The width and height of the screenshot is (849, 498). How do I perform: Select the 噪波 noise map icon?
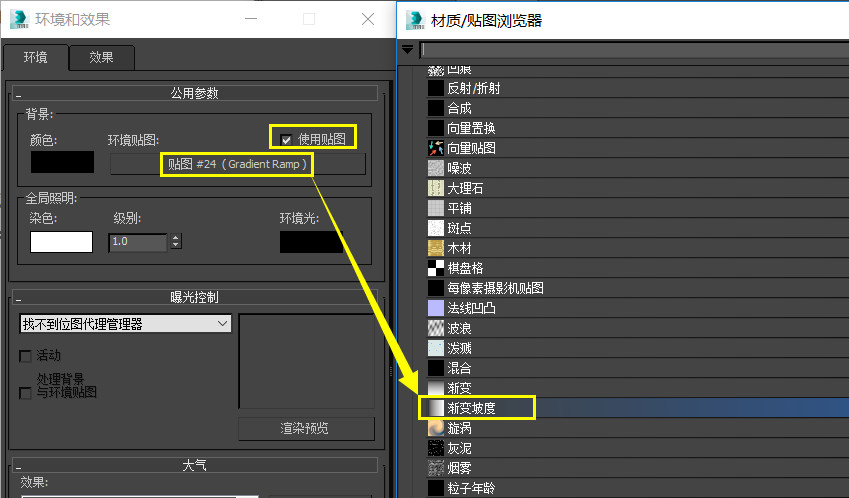pyautogui.click(x=436, y=168)
